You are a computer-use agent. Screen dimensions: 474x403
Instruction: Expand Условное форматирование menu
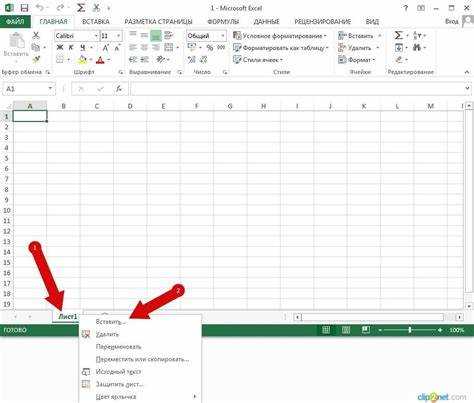pos(280,36)
